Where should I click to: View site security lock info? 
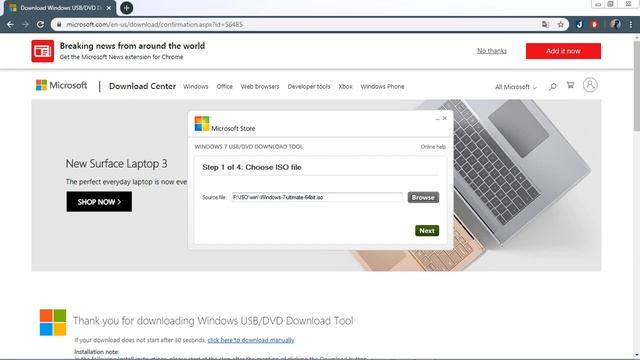coord(59,24)
